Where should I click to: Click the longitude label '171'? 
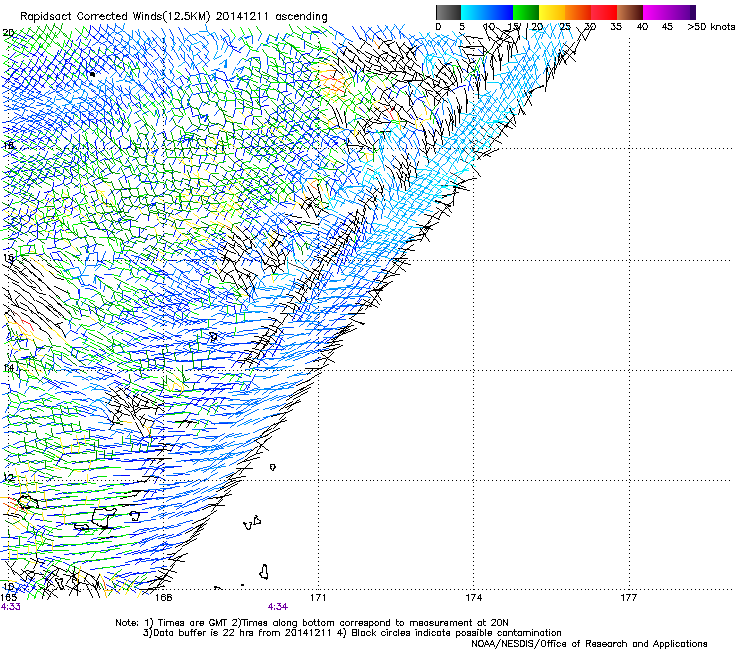[318, 598]
